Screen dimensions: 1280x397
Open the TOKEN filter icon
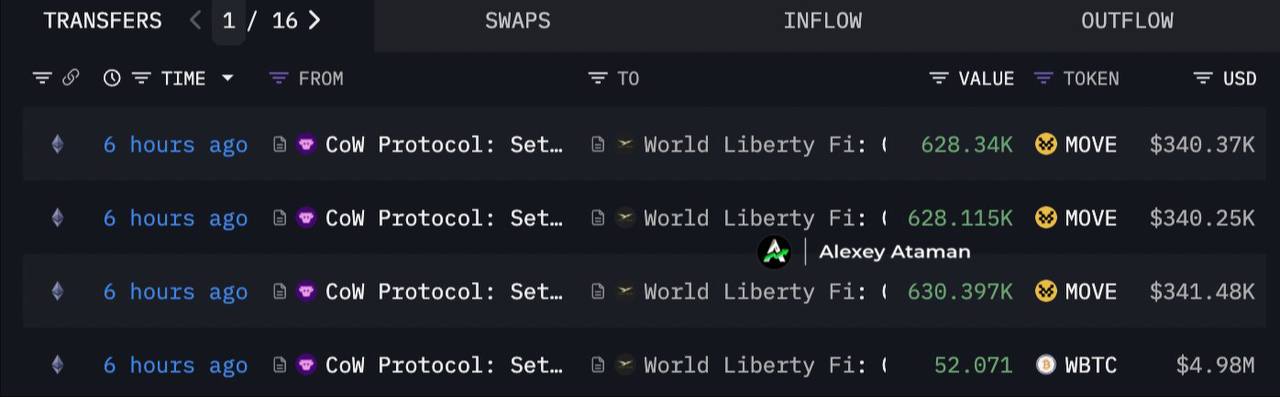tap(1043, 78)
